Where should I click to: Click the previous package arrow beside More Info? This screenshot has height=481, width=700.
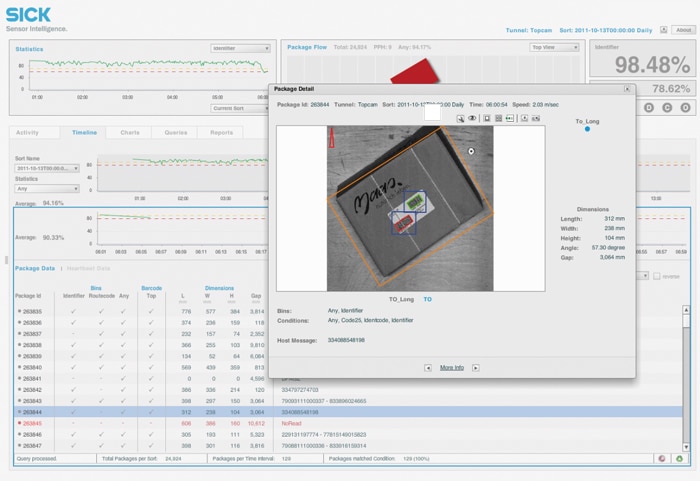428,367
